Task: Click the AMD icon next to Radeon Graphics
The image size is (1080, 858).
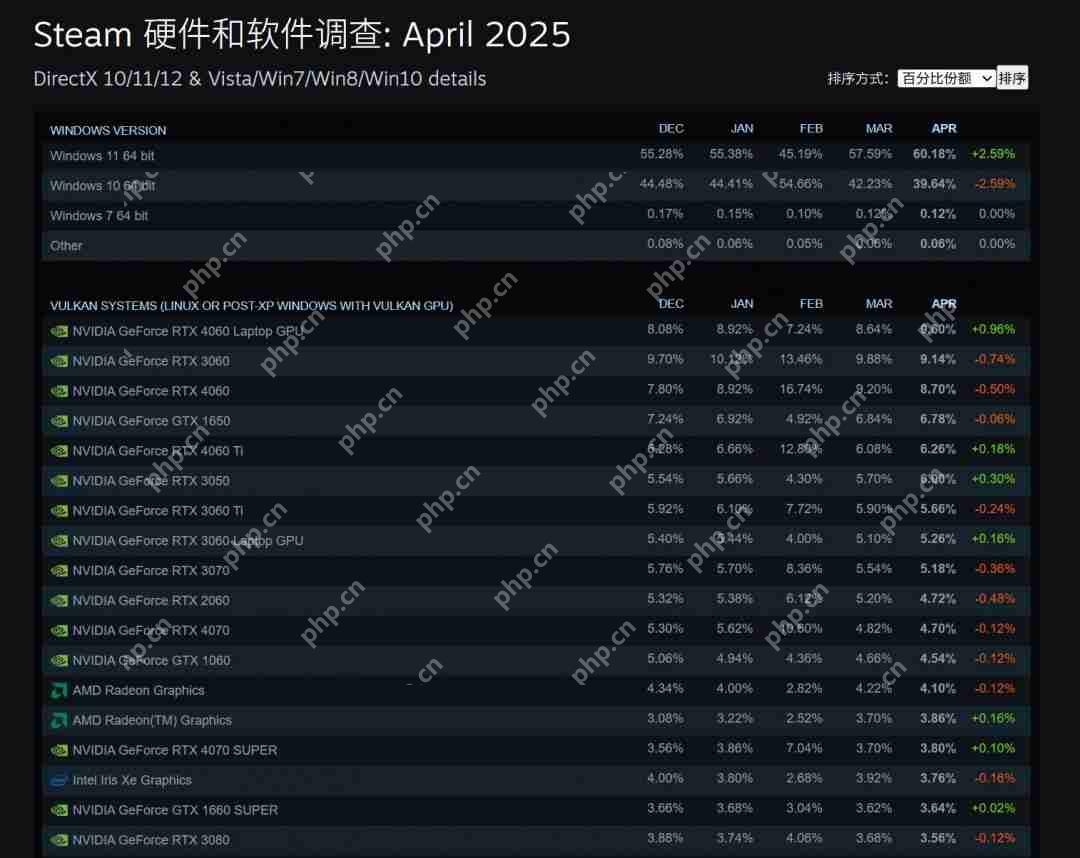Action: point(59,690)
